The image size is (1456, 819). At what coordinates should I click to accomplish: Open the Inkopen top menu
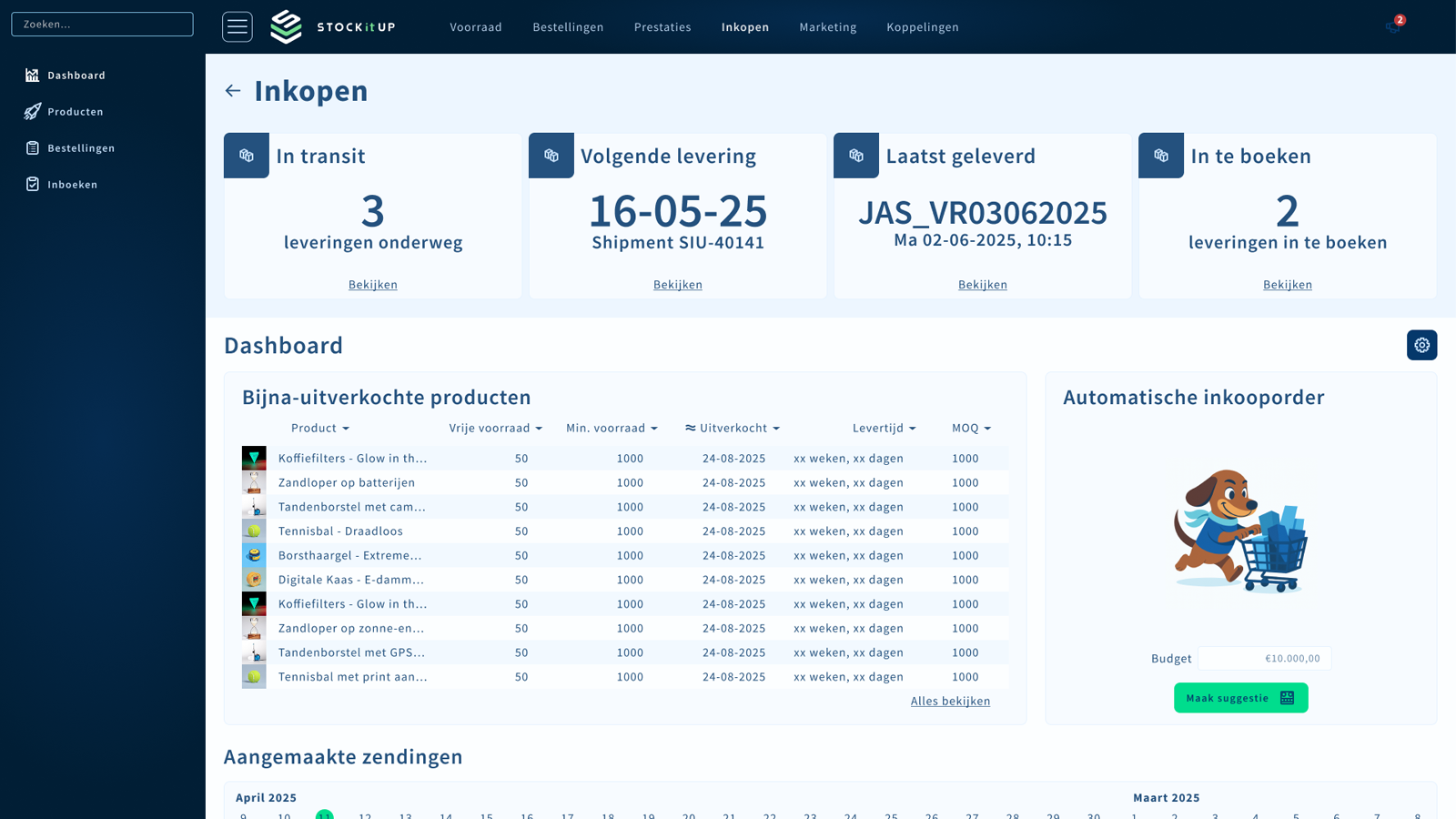pyautogui.click(x=745, y=27)
